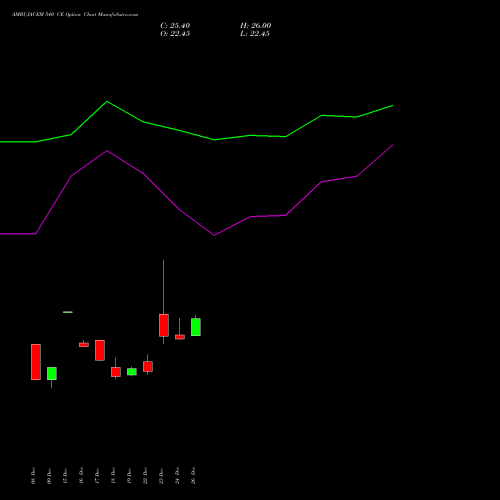
Task: Select the 17 Dec date label
Action: pyautogui.click(x=97, y=476)
